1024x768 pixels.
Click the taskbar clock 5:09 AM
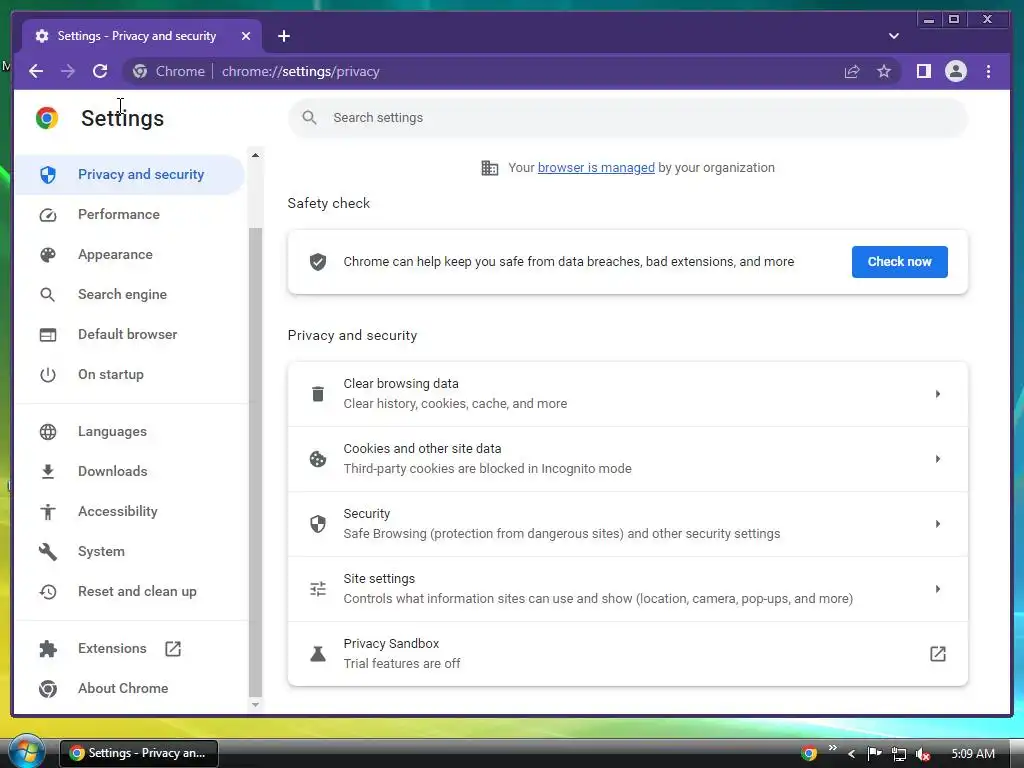[973, 754]
